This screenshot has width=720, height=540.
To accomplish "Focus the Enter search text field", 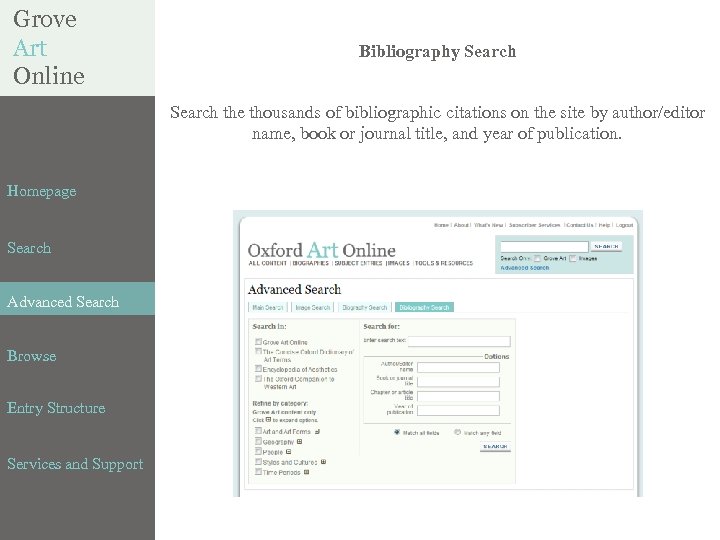I will click(x=459, y=341).
